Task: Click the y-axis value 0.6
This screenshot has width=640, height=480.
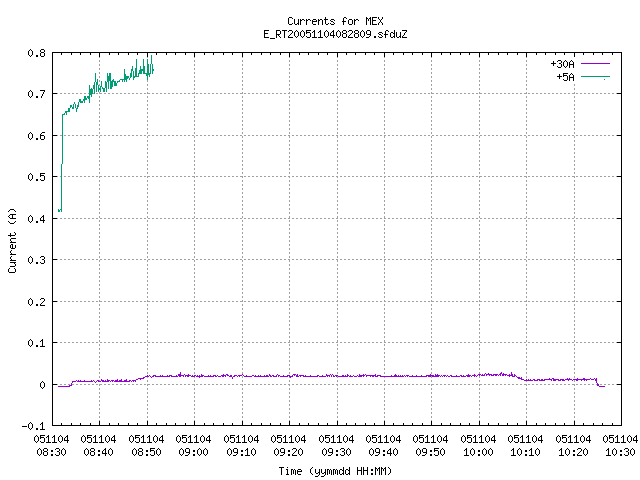Action: [x=37, y=136]
